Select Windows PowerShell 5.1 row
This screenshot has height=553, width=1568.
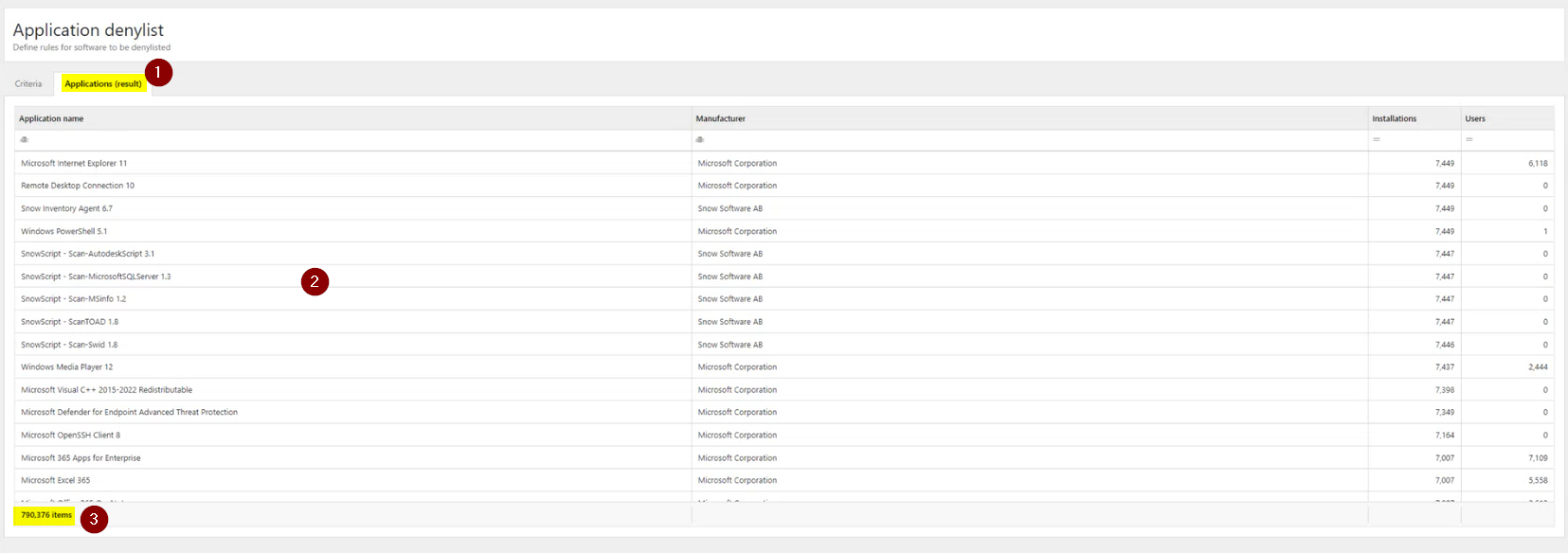(784, 231)
